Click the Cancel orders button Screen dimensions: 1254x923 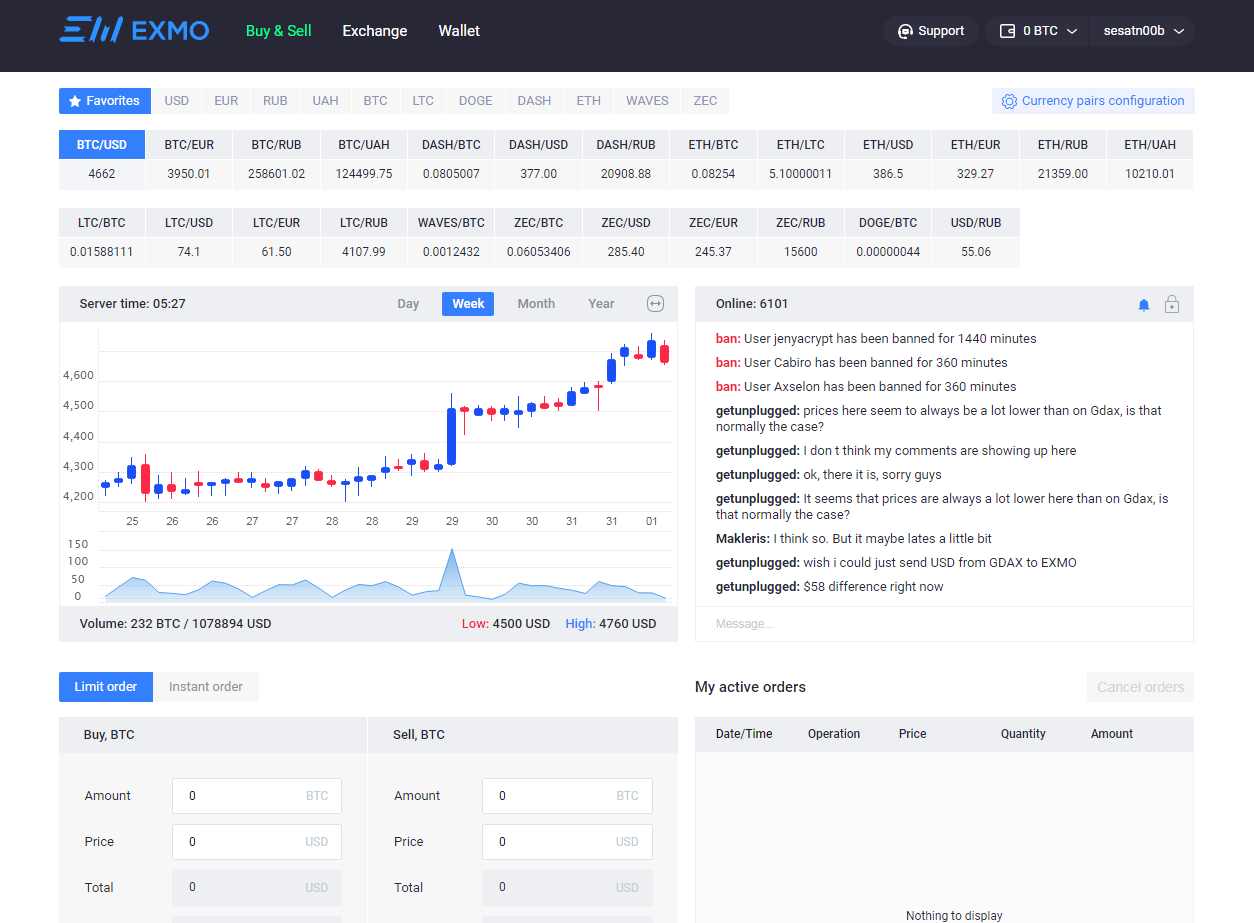pyautogui.click(x=1140, y=687)
